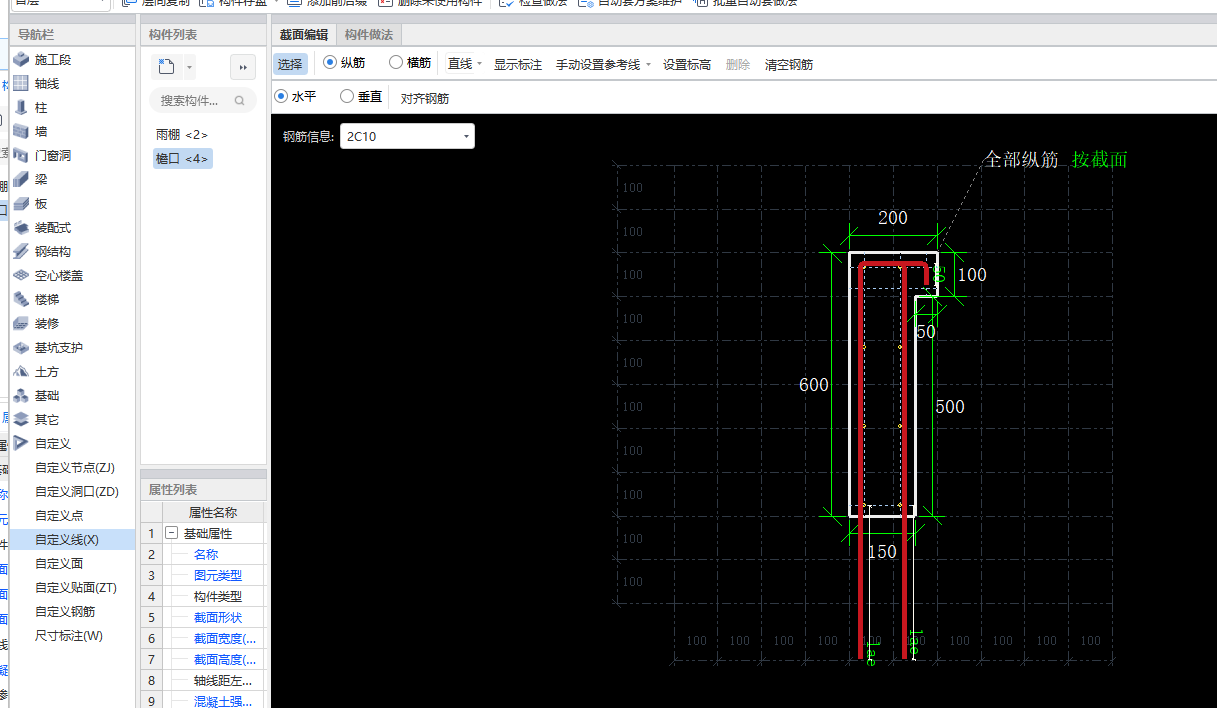Open the 施工段 category icon in navigation

click(x=21, y=60)
